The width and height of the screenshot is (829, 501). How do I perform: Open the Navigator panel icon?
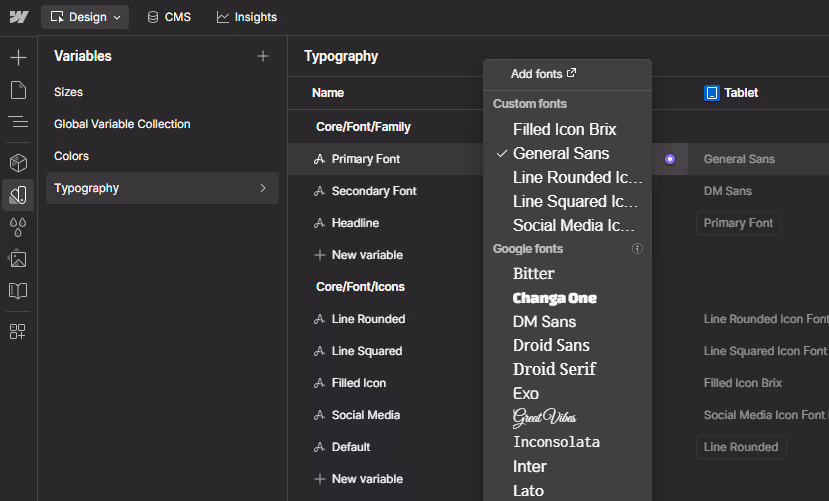tap(19, 122)
